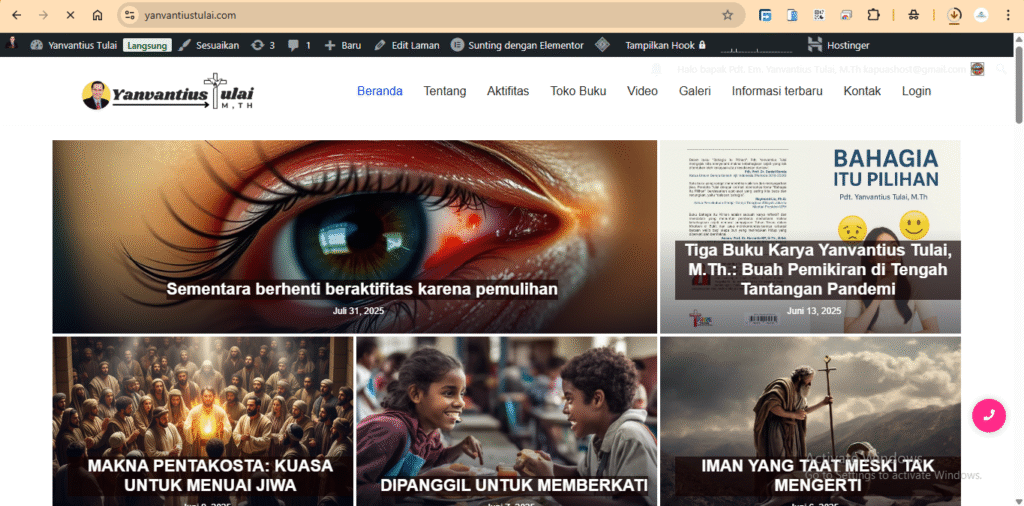Click the QR code extension icon

tap(819, 15)
